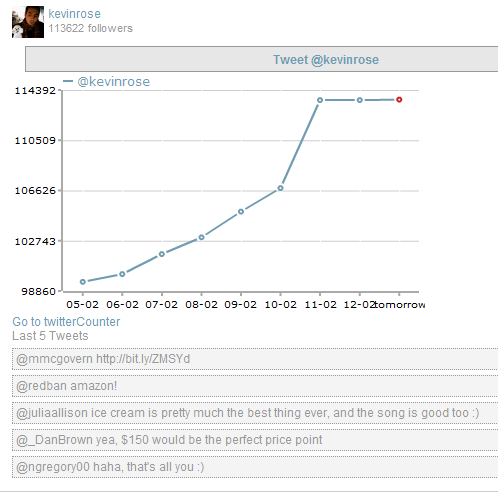The image size is (498, 496).
Task: Click the kevinrose username link
Action: pos(74,14)
